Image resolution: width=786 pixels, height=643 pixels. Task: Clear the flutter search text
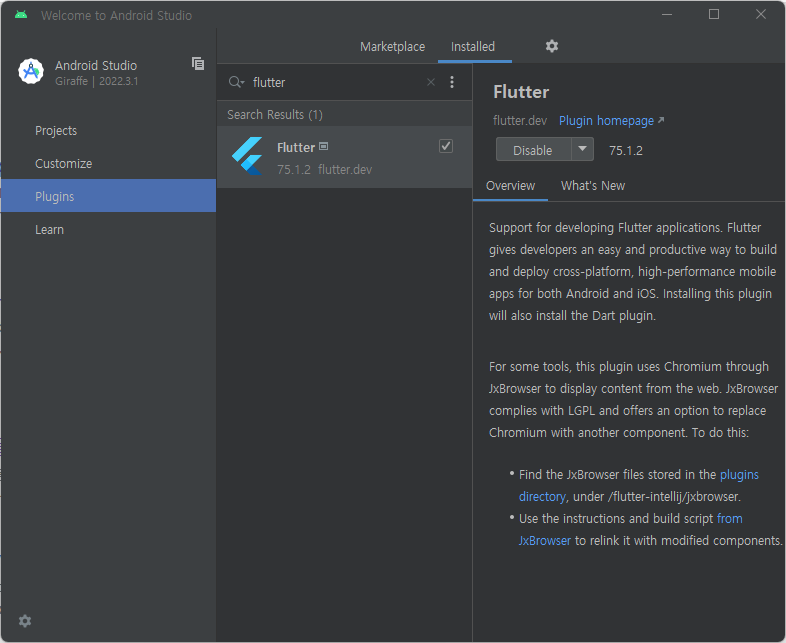431,82
